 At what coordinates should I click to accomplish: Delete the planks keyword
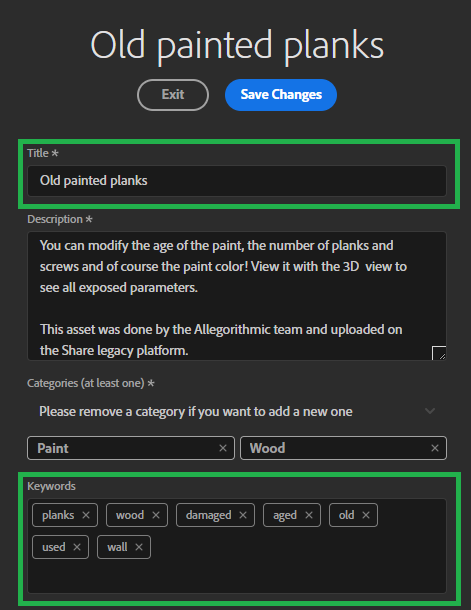point(86,515)
